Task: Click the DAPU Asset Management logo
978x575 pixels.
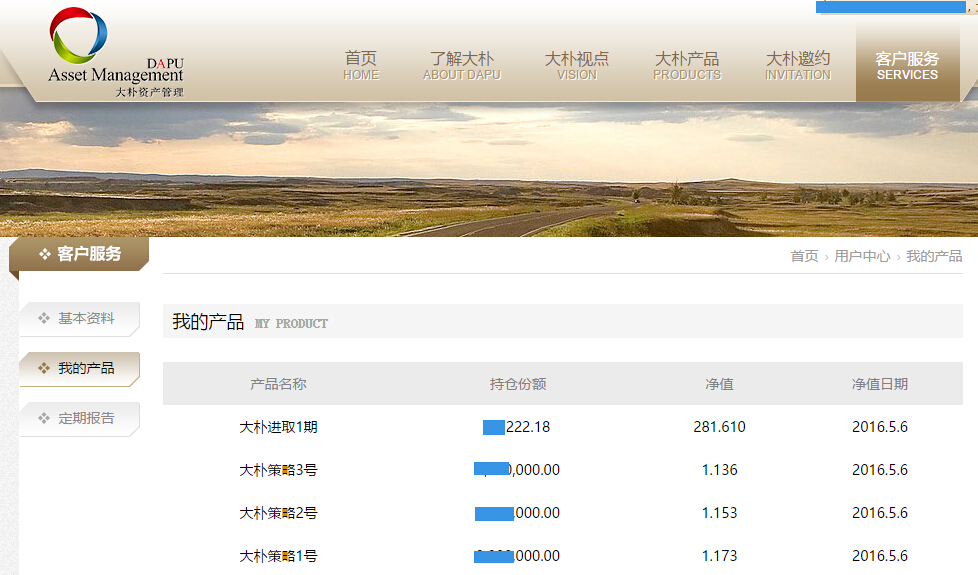Action: 116,52
